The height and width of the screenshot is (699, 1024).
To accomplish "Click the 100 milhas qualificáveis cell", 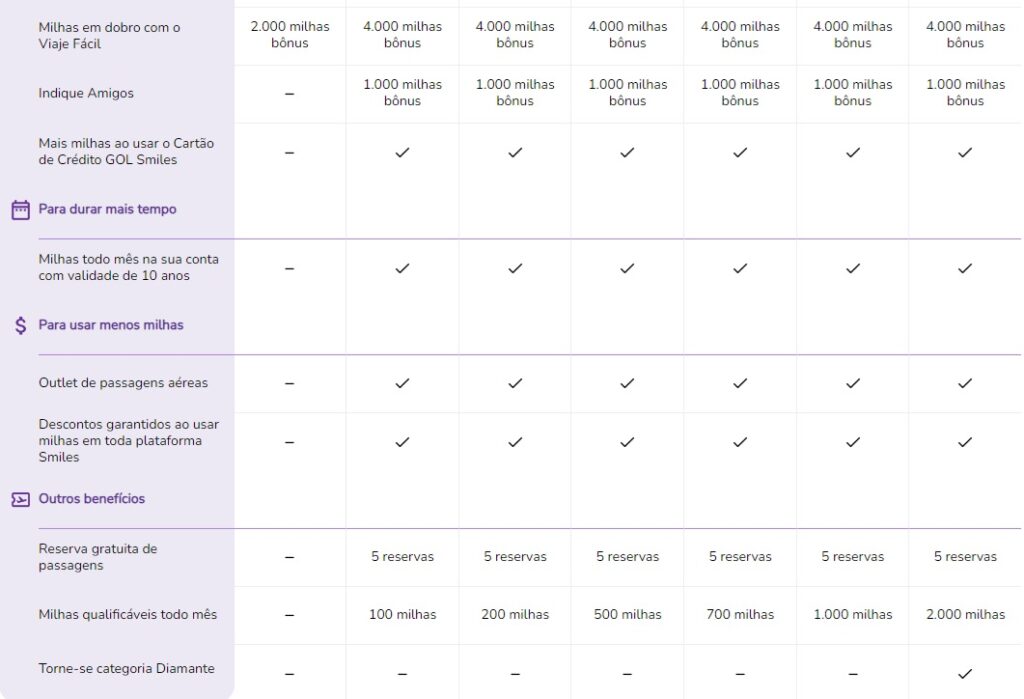I will pyautogui.click(x=402, y=614).
